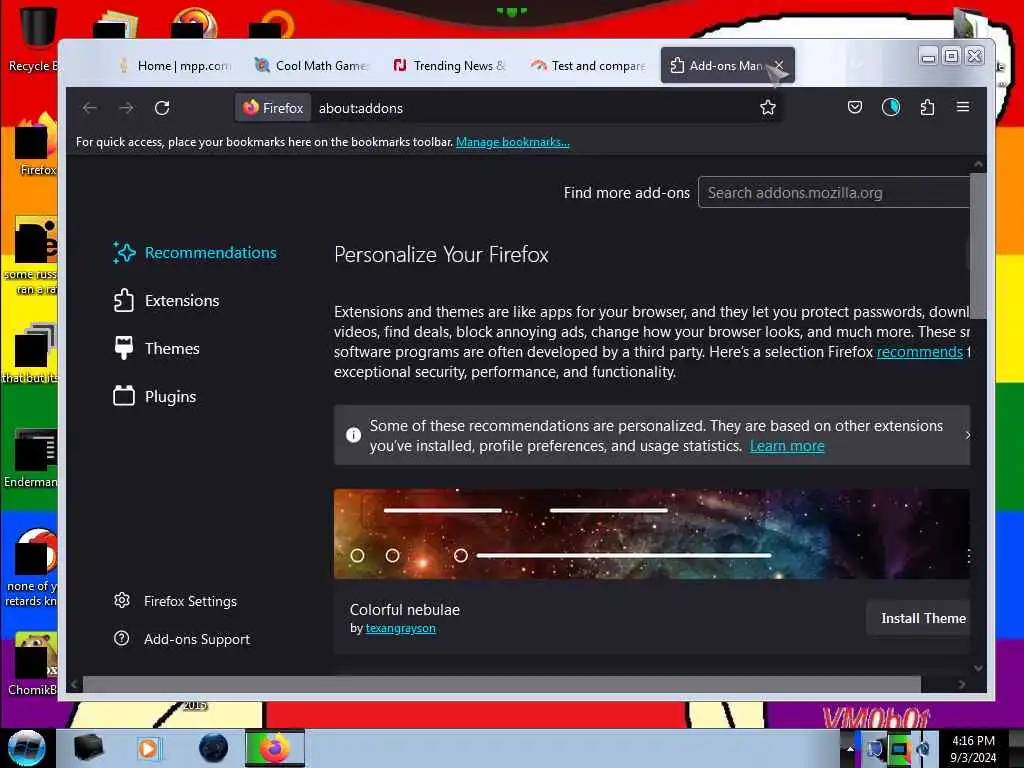Select the Enderman desktop icon

(x=33, y=457)
